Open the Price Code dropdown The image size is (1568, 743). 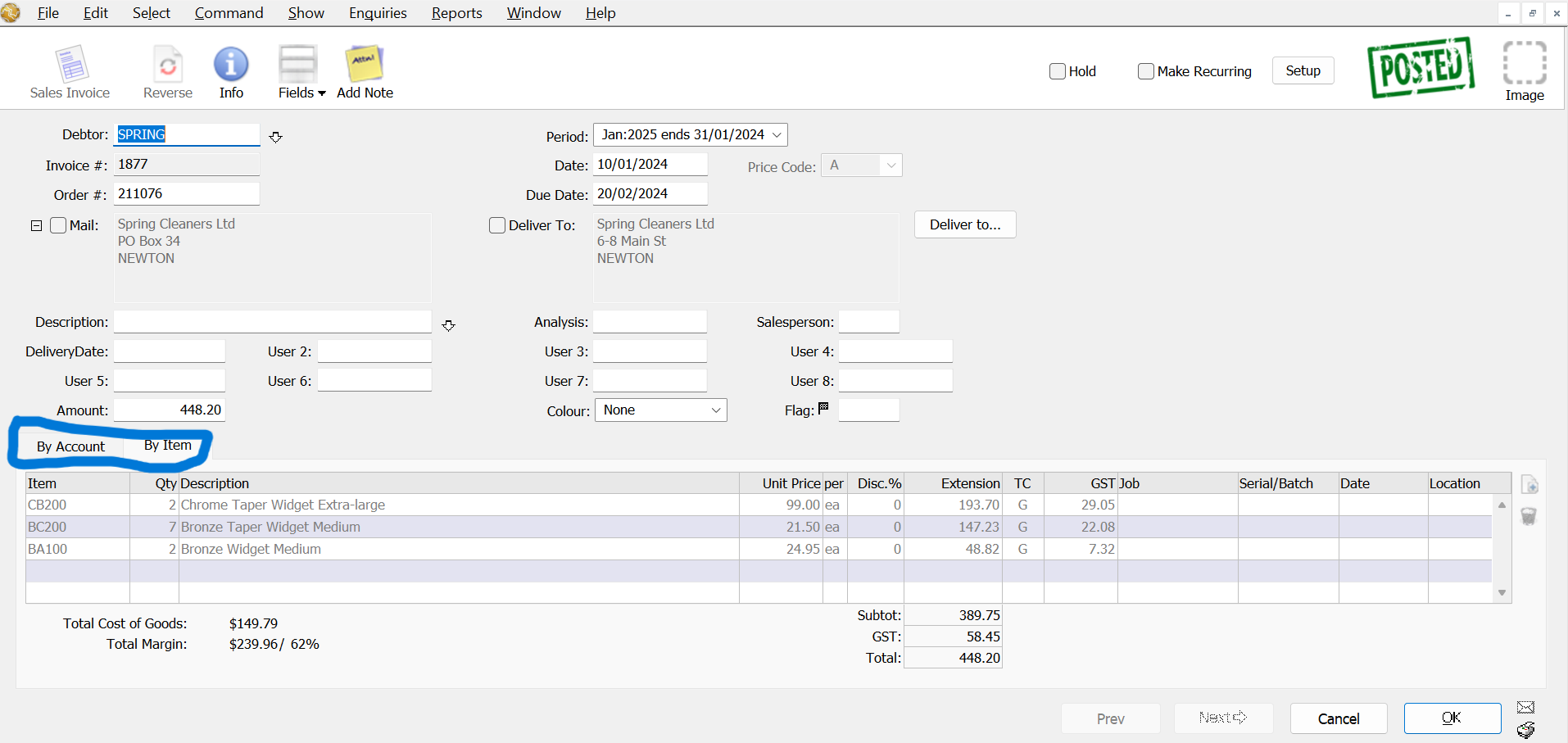(x=862, y=165)
